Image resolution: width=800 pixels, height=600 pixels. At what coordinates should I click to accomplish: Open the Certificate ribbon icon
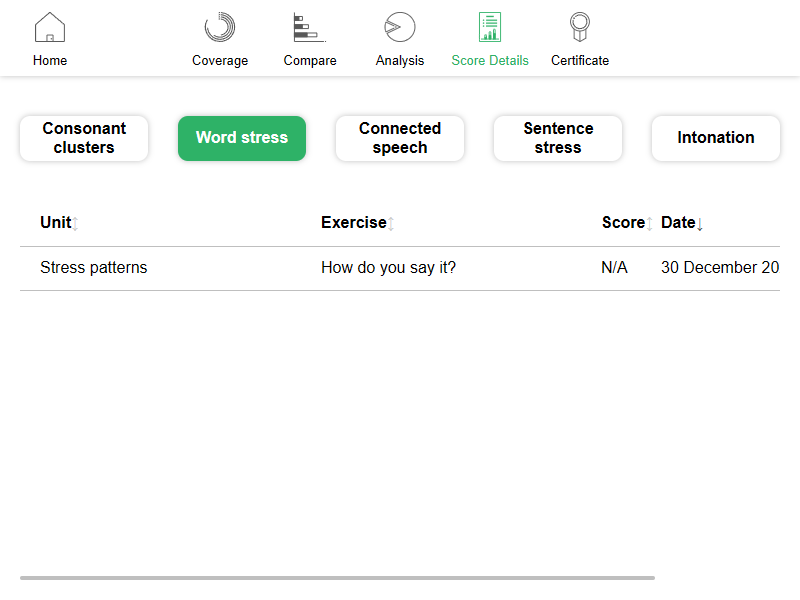(580, 28)
